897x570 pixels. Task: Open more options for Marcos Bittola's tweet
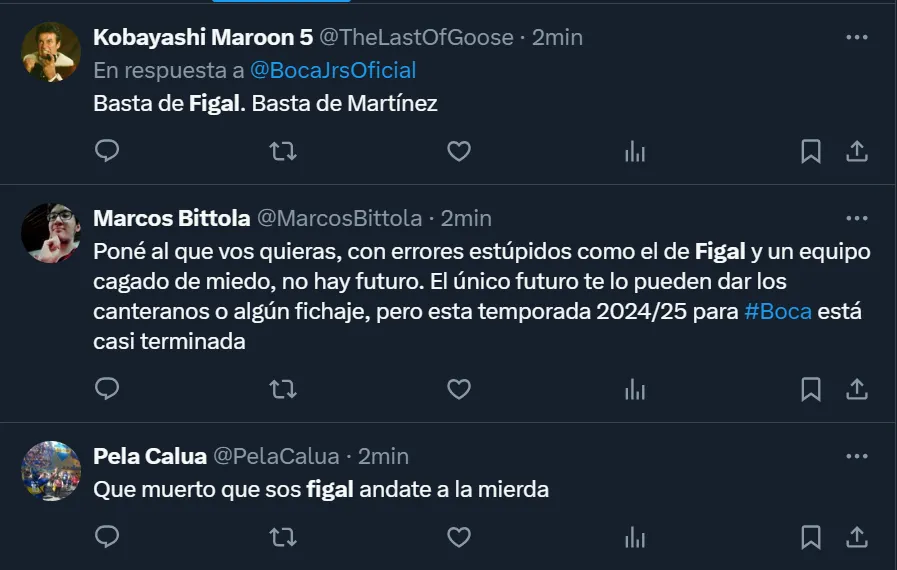tap(857, 217)
